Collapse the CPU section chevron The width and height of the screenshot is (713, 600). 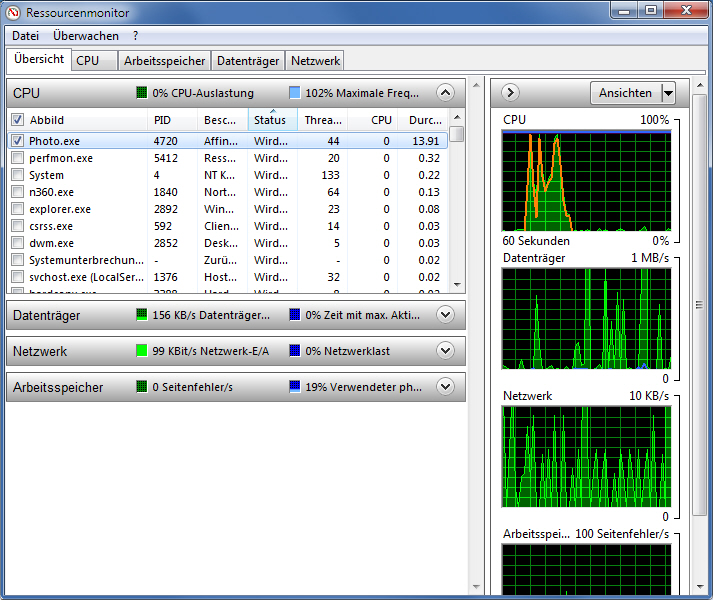click(x=445, y=93)
